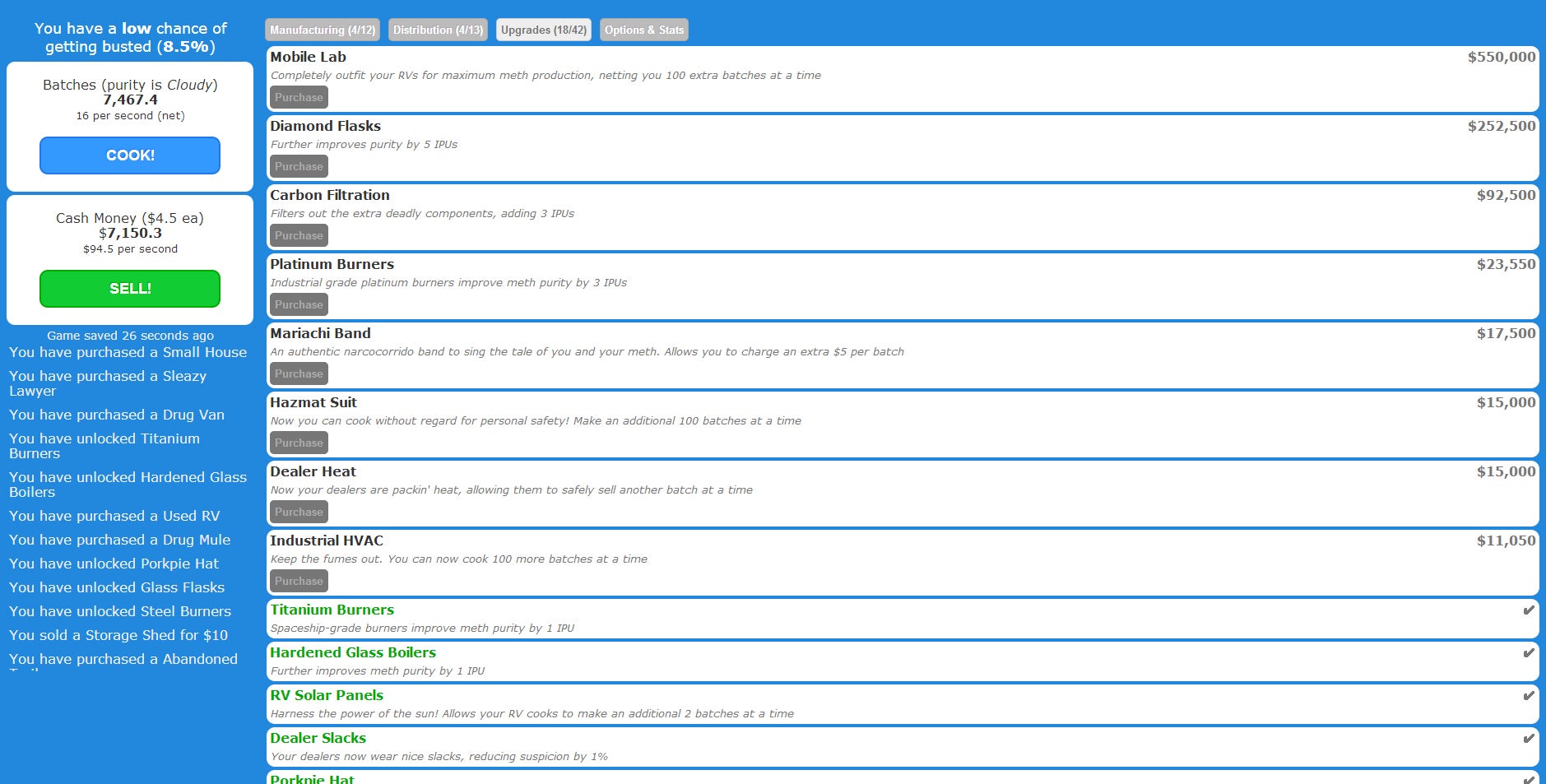Click the Hardened Glass Boilers checkmark
1546x784 pixels.
pyautogui.click(x=1528, y=653)
